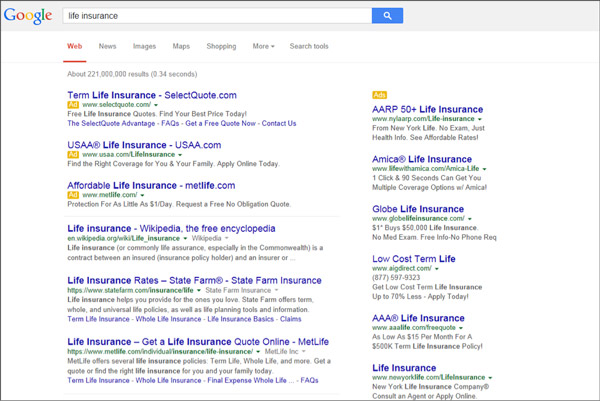Switch to the News tab
Viewport: 600px width, 401px height.
(x=107, y=46)
